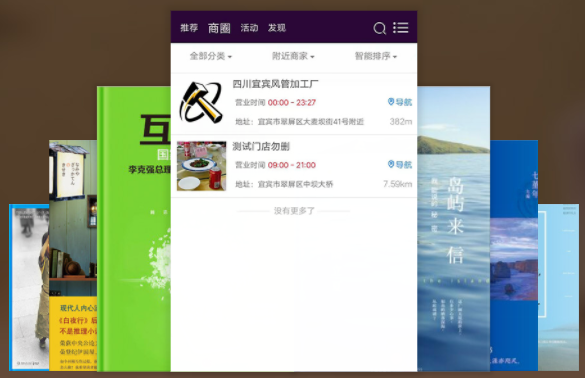Viewport: 585px width, 378px height.
Task: Expand the 全部分类 dropdown
Action: click(211, 56)
